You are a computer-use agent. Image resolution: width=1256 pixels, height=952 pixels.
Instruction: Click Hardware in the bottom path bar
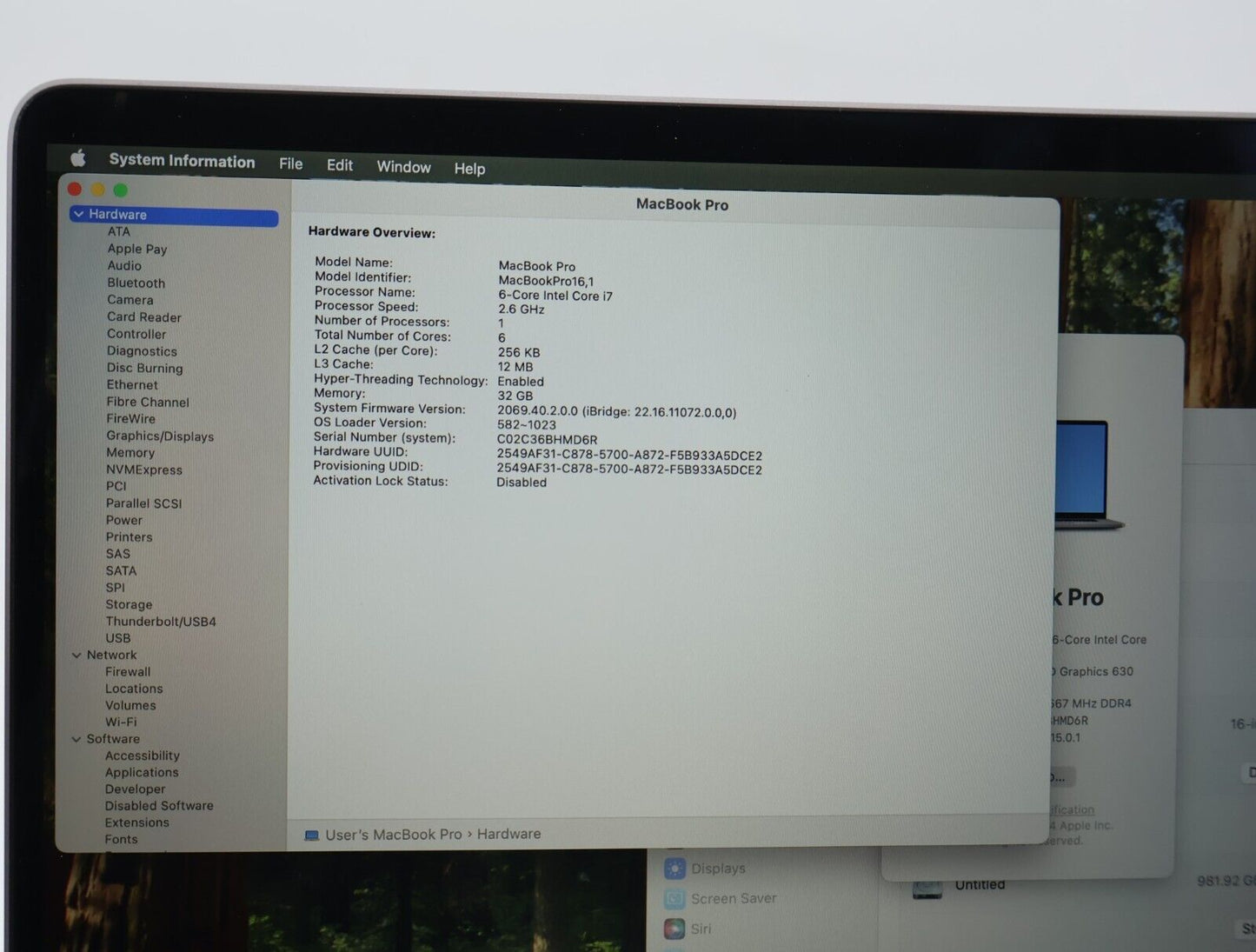508,834
